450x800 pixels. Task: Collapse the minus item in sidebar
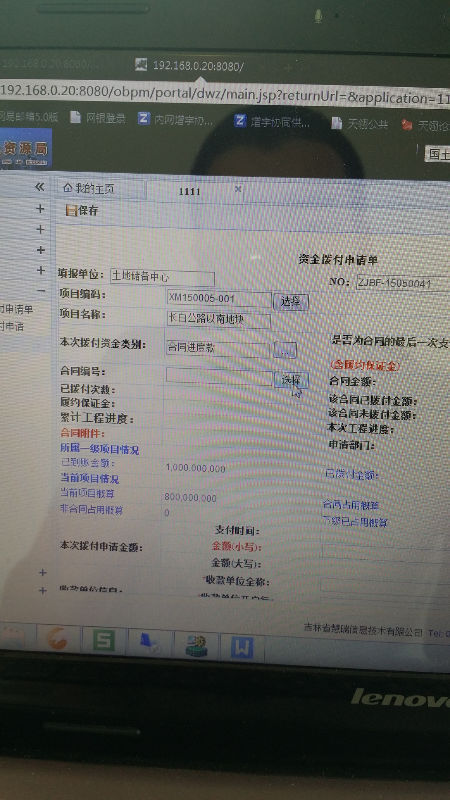click(x=41, y=290)
